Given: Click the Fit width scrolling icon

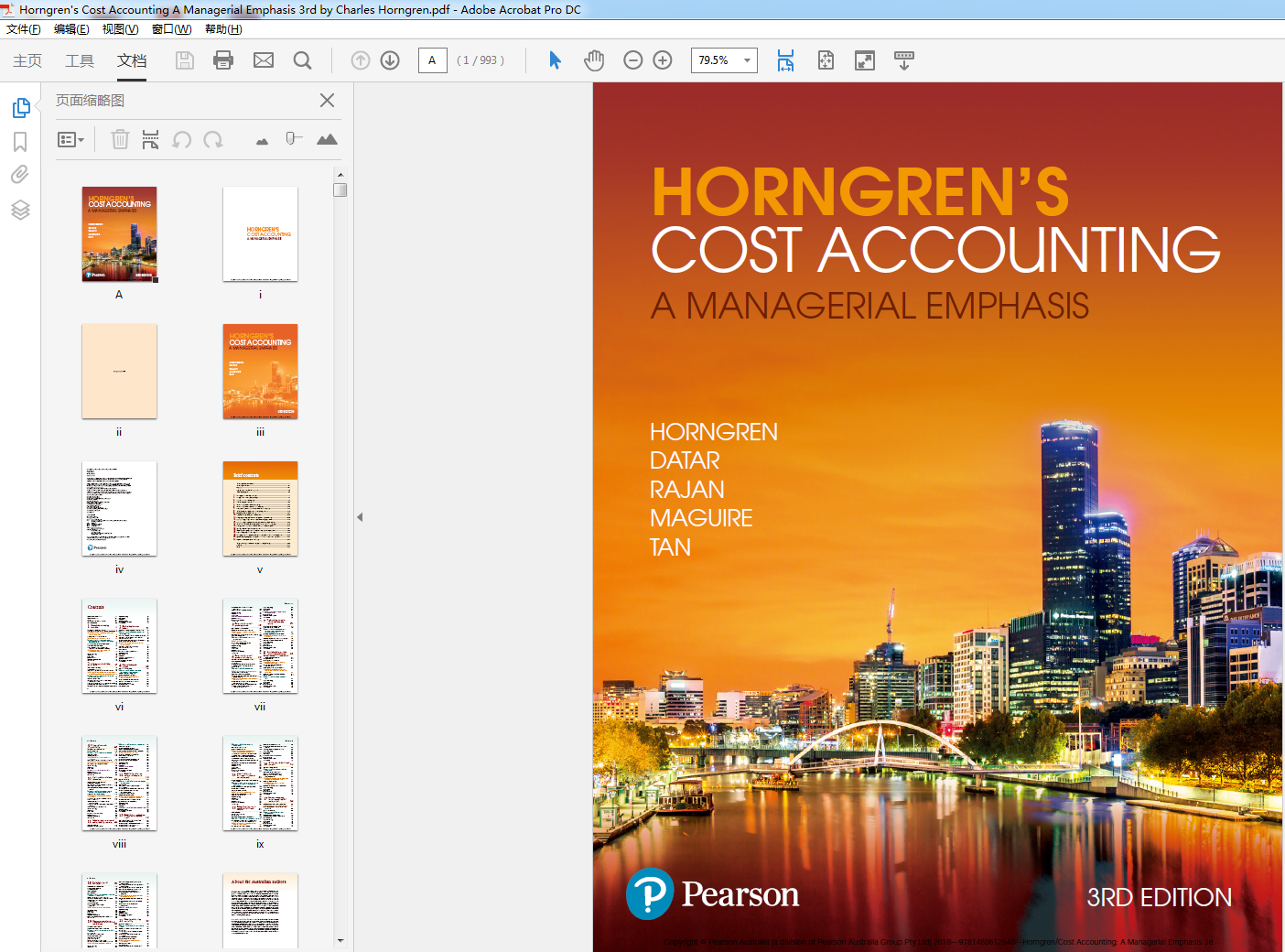Looking at the screenshot, I should [785, 60].
